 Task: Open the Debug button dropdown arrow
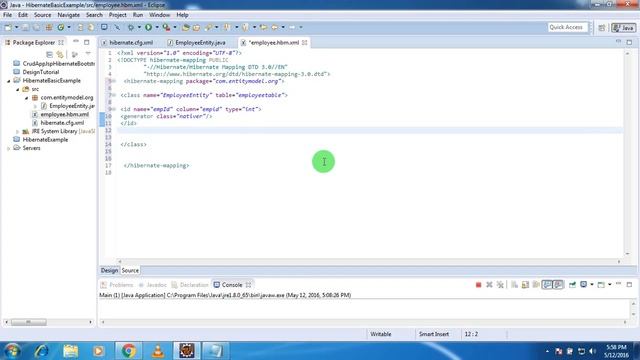coord(139,27)
